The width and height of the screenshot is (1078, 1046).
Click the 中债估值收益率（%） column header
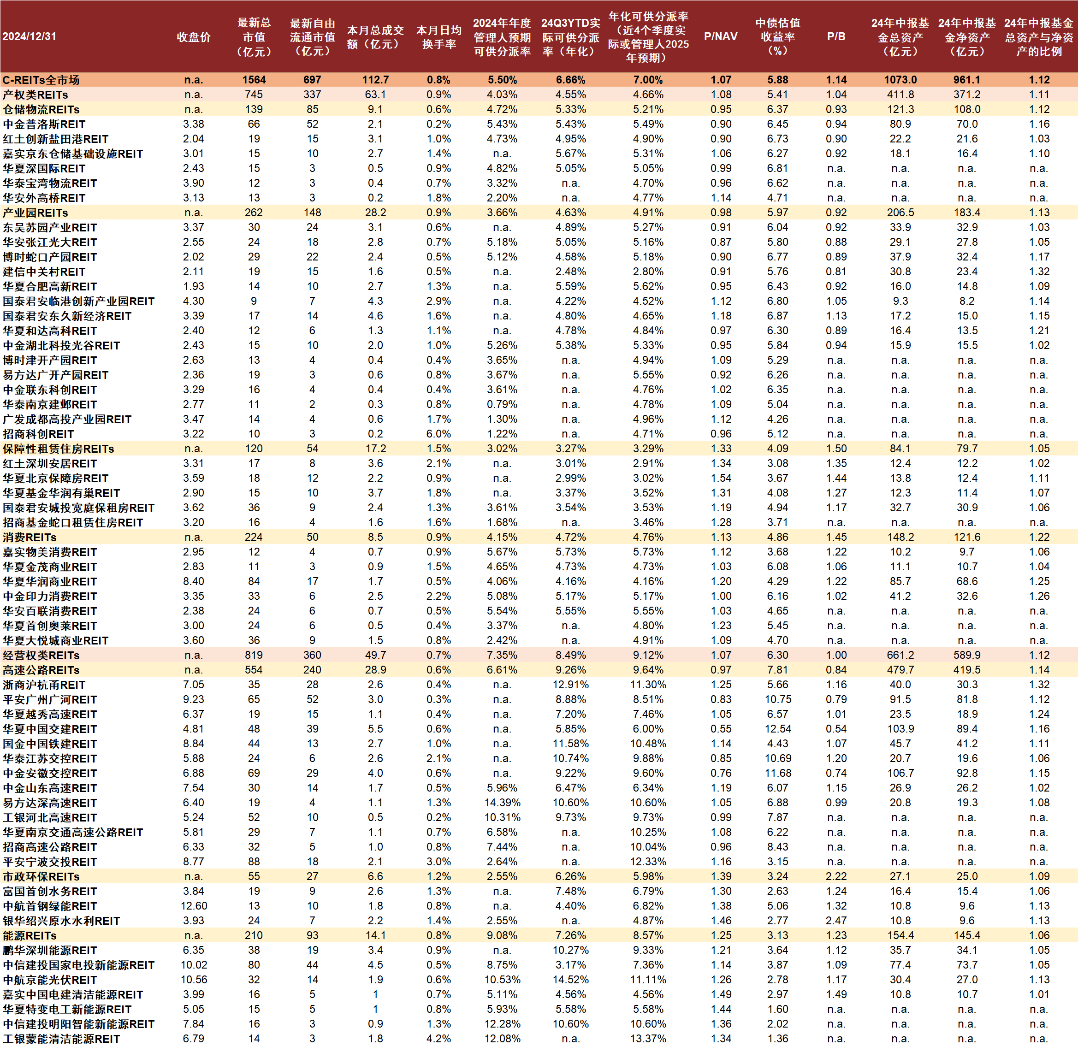click(x=778, y=37)
